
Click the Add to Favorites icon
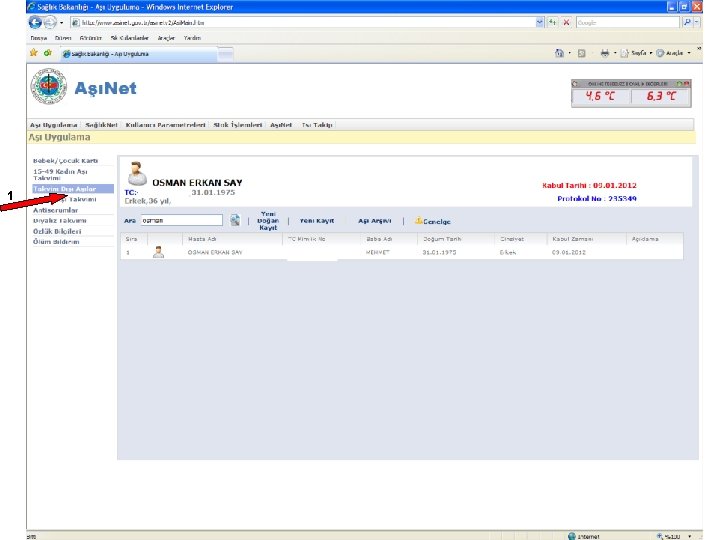click(x=47, y=53)
